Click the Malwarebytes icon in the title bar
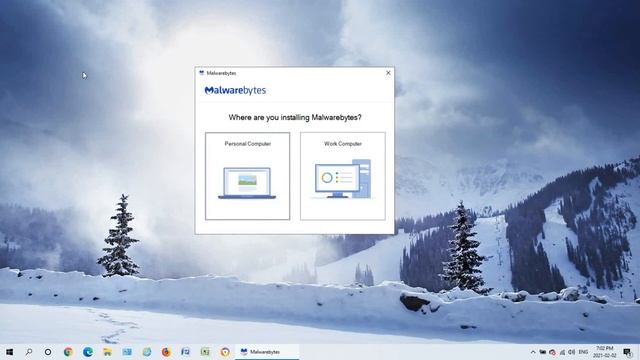The image size is (640, 360). click(x=201, y=73)
